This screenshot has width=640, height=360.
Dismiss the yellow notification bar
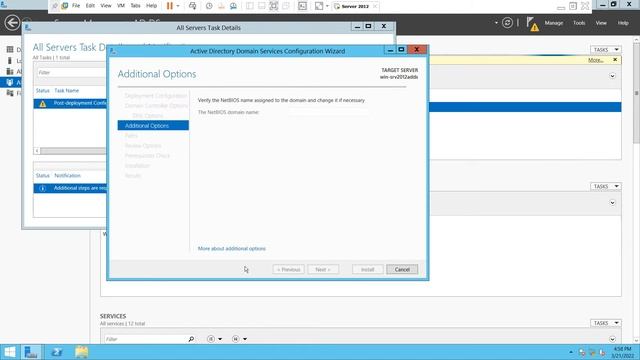(x=615, y=60)
